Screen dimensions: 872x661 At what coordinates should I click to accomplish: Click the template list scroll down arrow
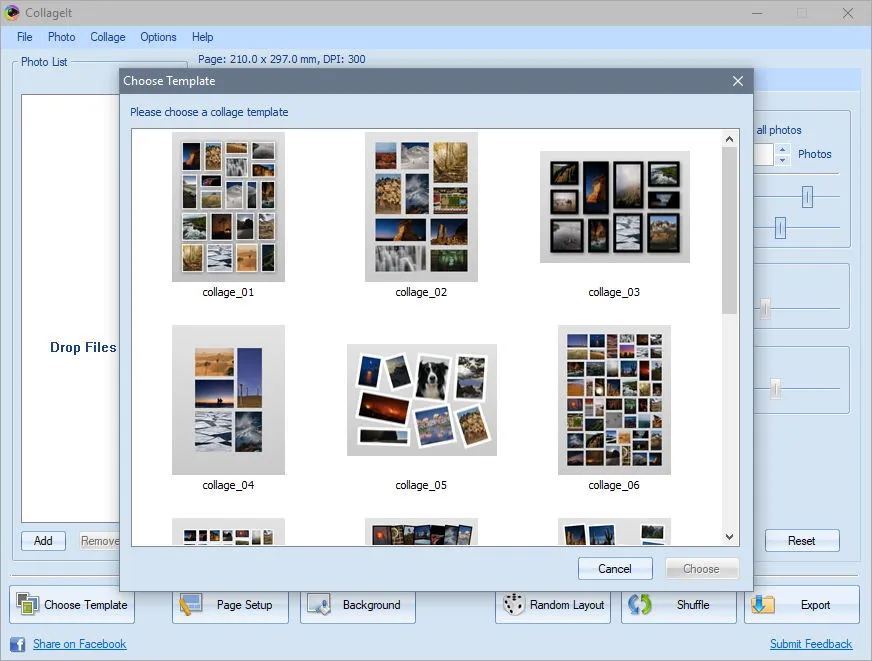tap(730, 536)
